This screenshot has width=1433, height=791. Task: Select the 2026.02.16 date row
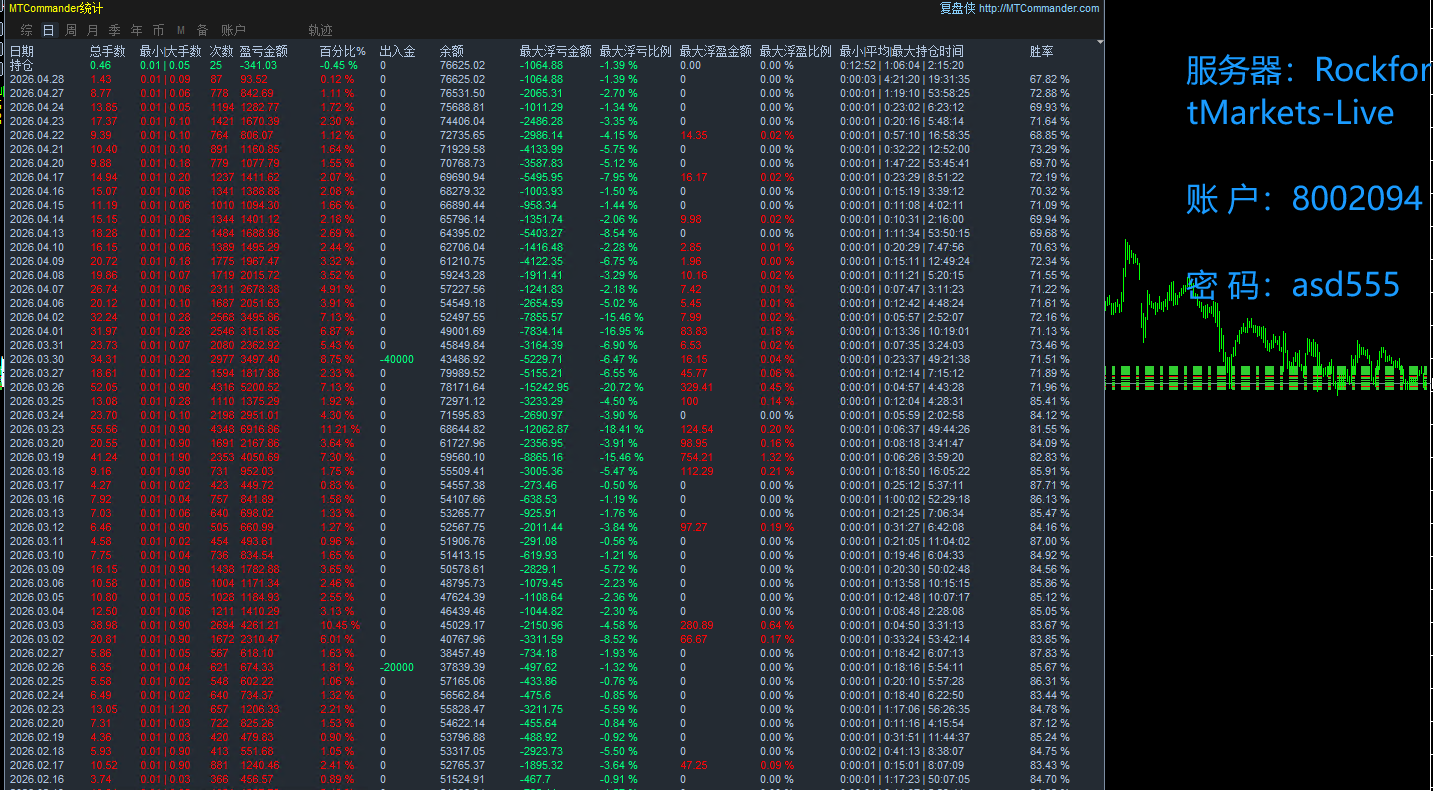(37, 779)
